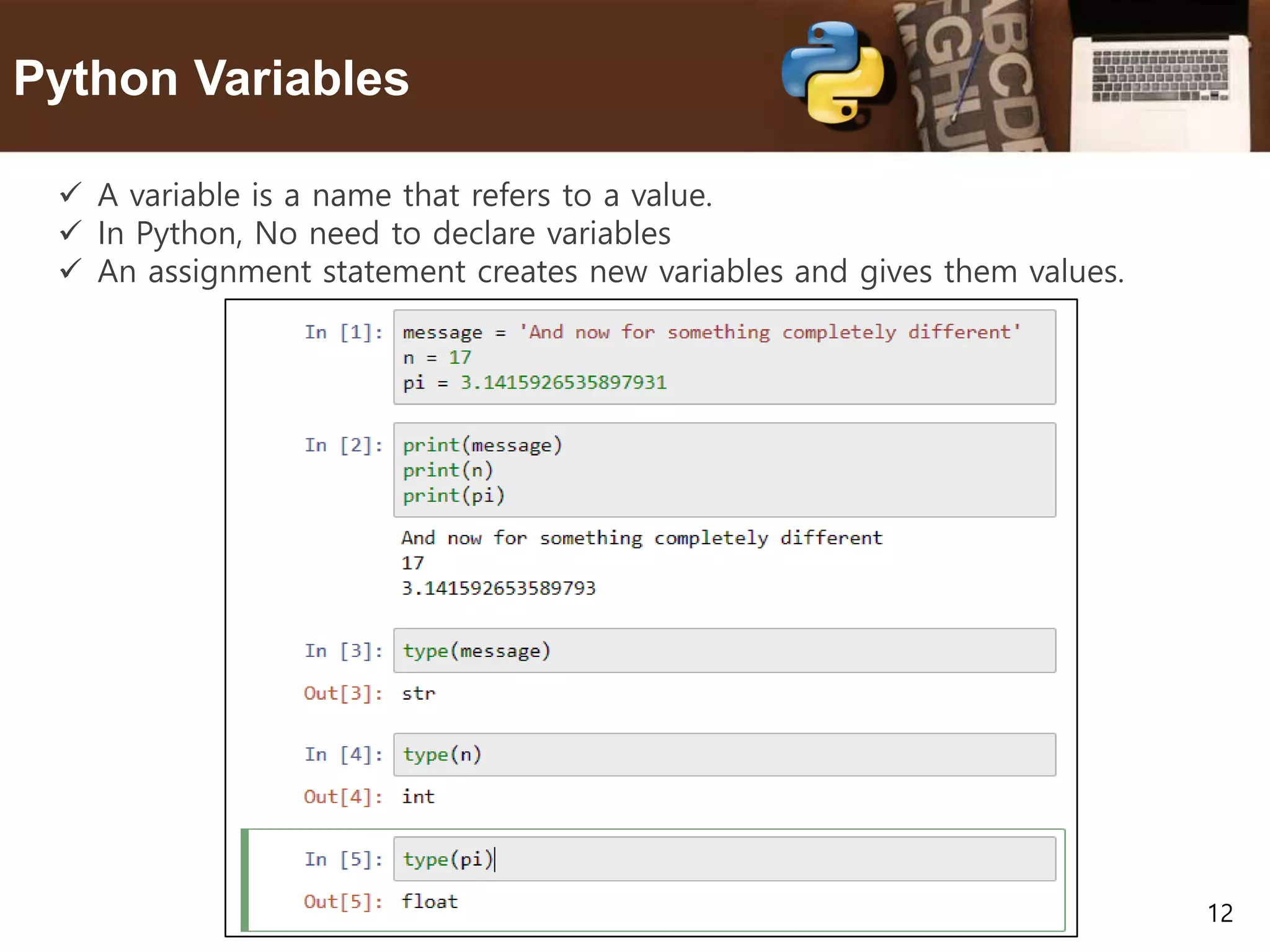Click the third bullet checkmark icon
Image resolution: width=1270 pixels, height=952 pixels.
click(x=71, y=270)
